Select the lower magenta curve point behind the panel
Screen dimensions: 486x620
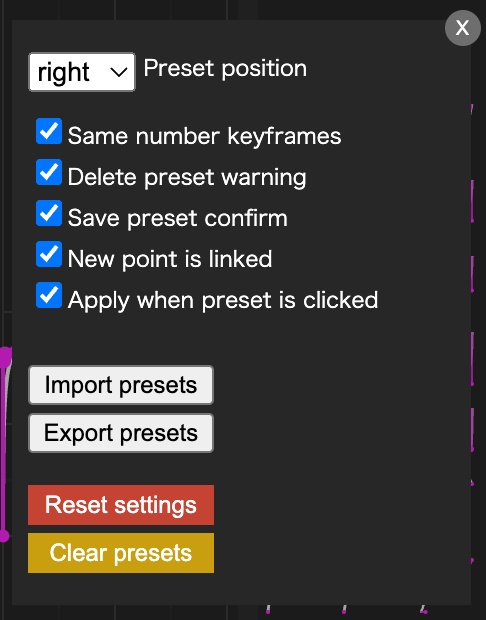(4, 536)
